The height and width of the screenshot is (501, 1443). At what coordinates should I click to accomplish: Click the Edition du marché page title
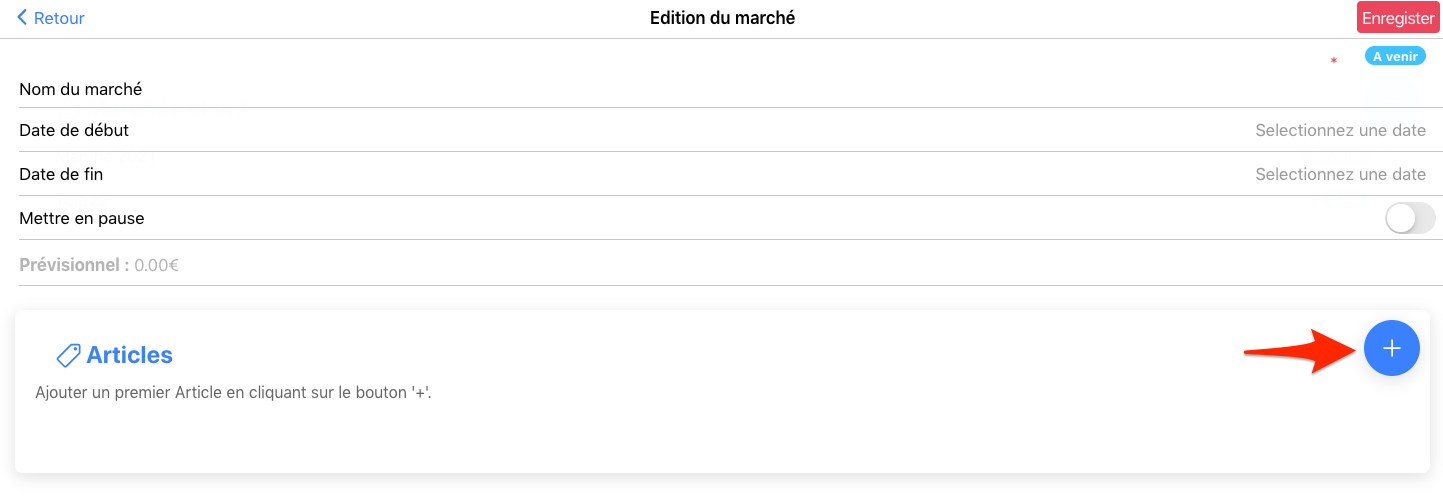(x=722, y=18)
